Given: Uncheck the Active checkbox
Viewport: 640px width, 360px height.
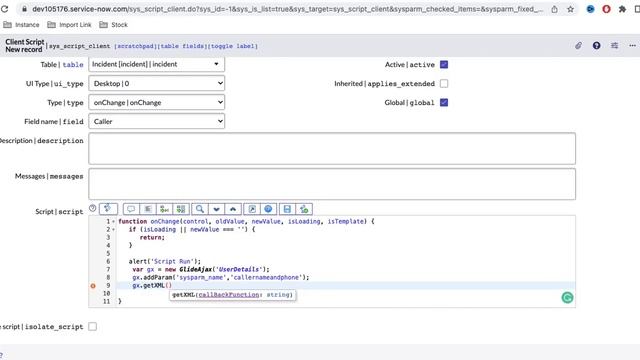Looking at the screenshot, I should [x=444, y=64].
